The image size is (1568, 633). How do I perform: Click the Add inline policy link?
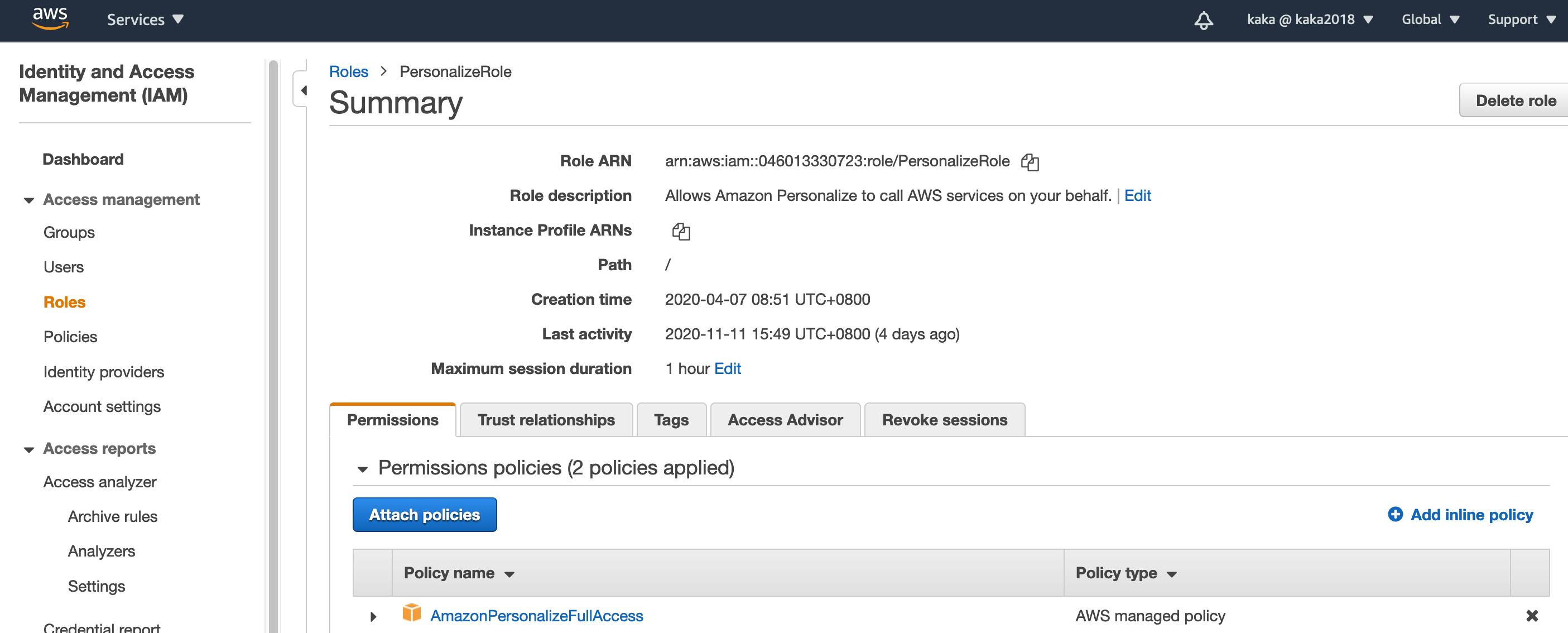[1472, 515]
